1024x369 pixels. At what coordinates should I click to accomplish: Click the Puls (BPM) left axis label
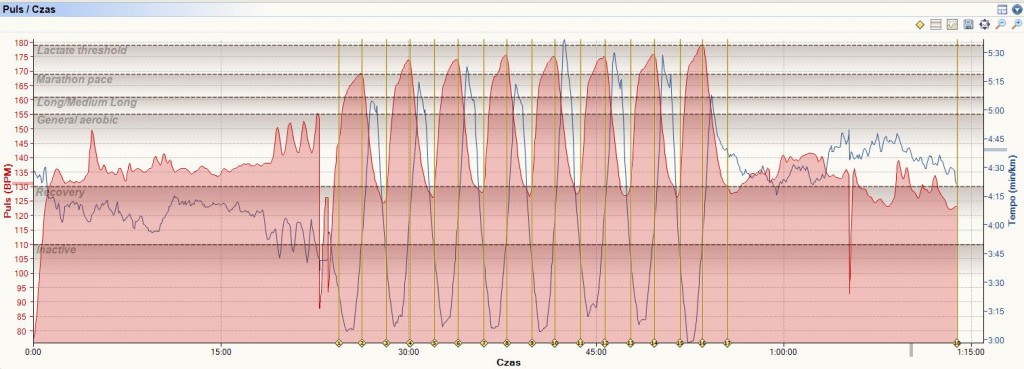pos(7,190)
